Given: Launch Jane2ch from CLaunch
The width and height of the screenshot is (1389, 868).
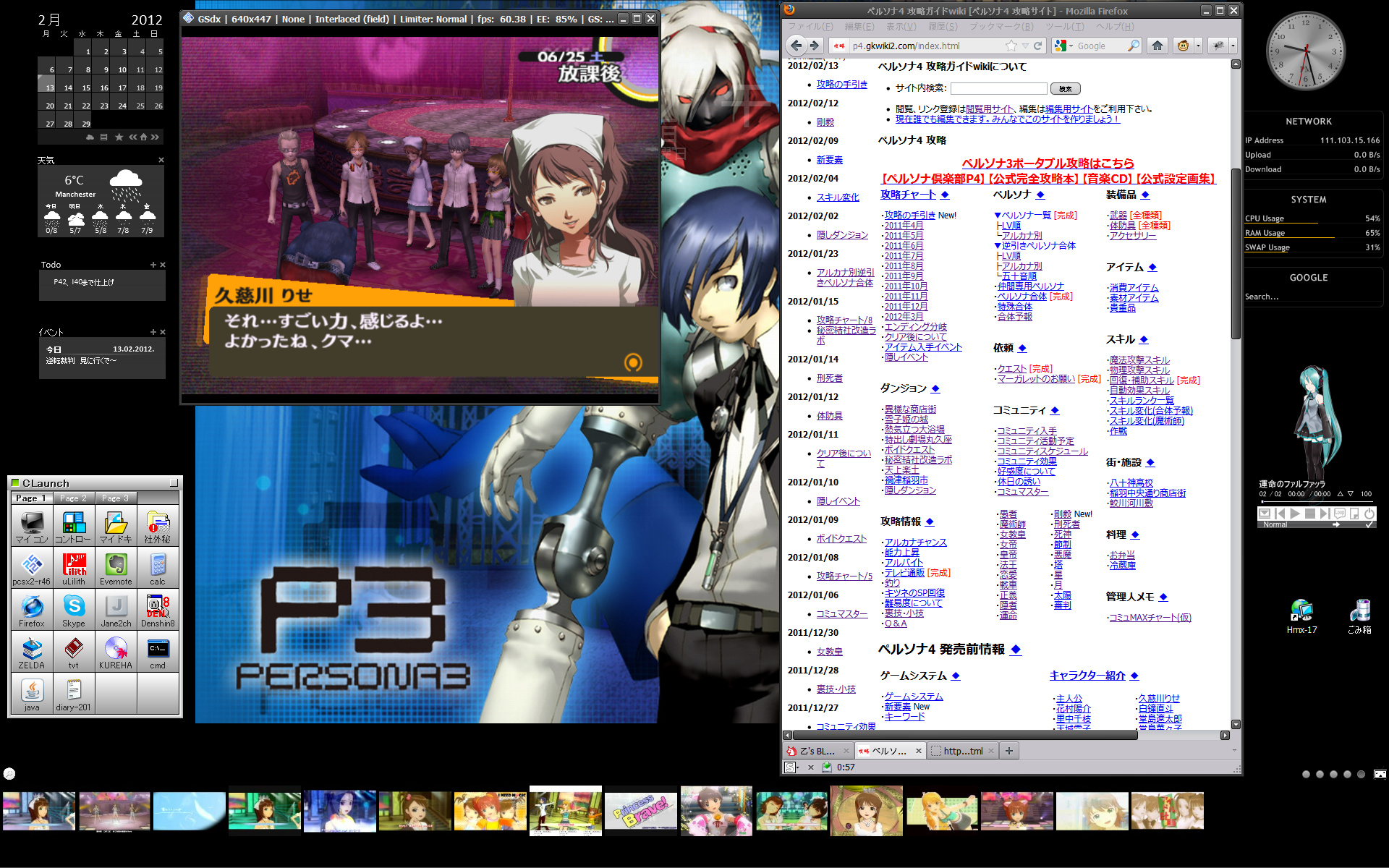Looking at the screenshot, I should point(116,610).
